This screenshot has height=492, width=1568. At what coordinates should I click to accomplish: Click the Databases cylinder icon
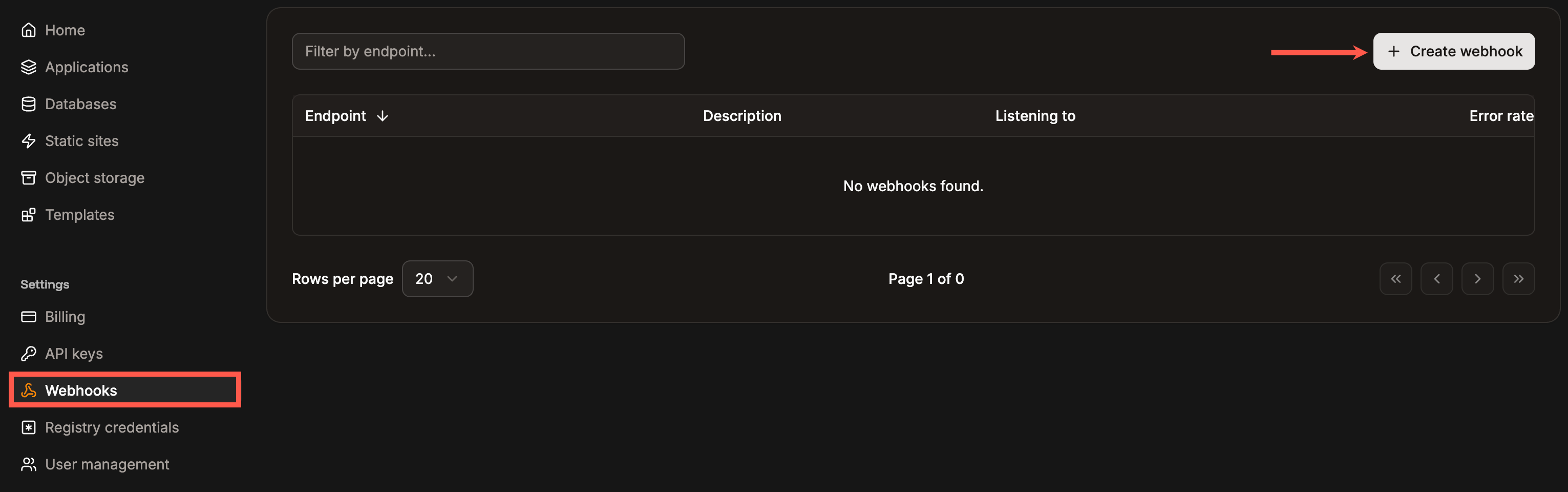pos(28,104)
